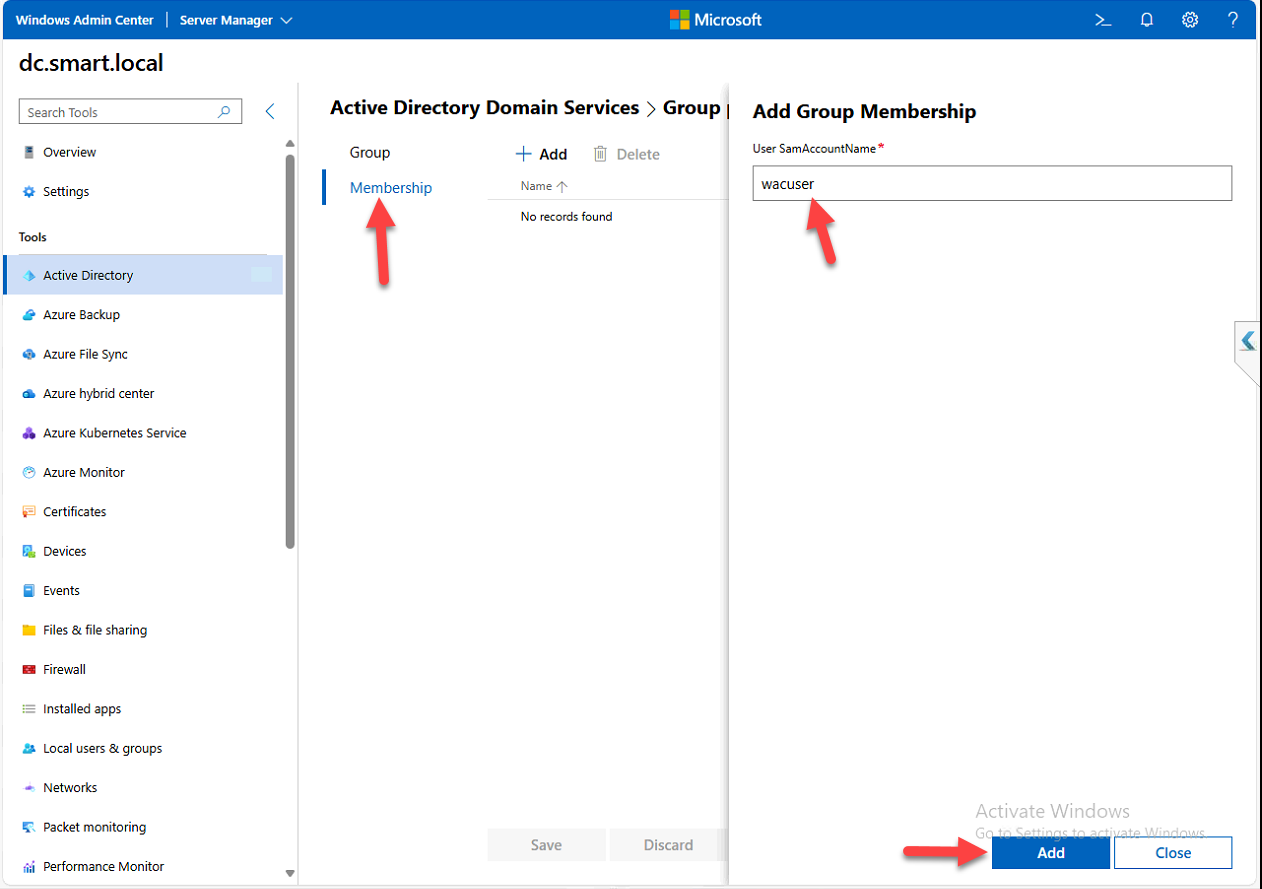Open the Overview tool
Screen dimensions: 1262x889
pyautogui.click(x=143, y=152)
